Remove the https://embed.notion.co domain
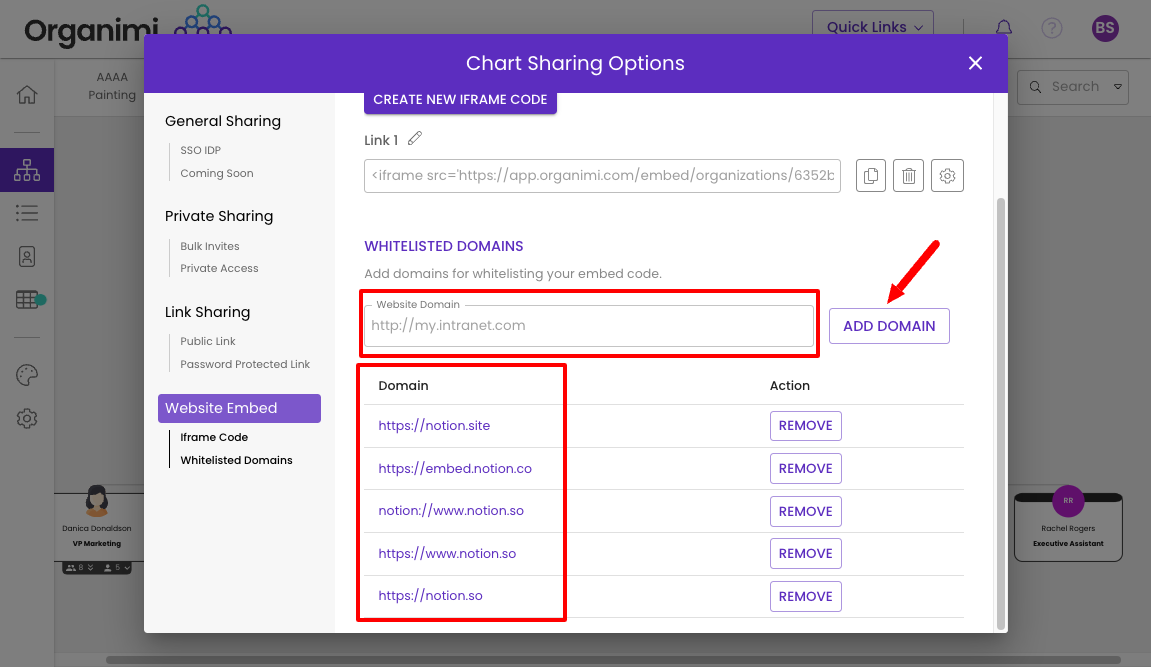 click(x=805, y=468)
